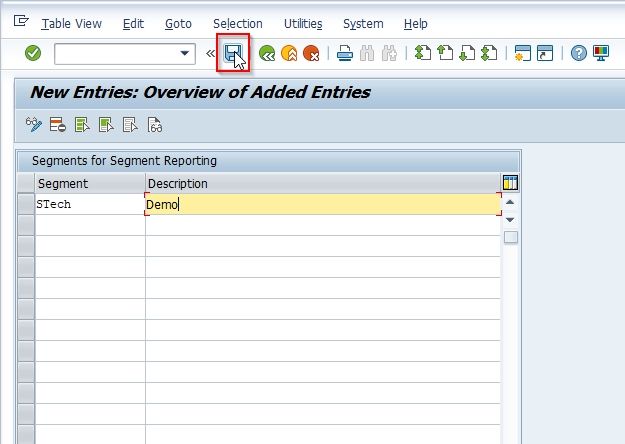
Task: Open the Edit menu
Action: pyautogui.click(x=133, y=24)
